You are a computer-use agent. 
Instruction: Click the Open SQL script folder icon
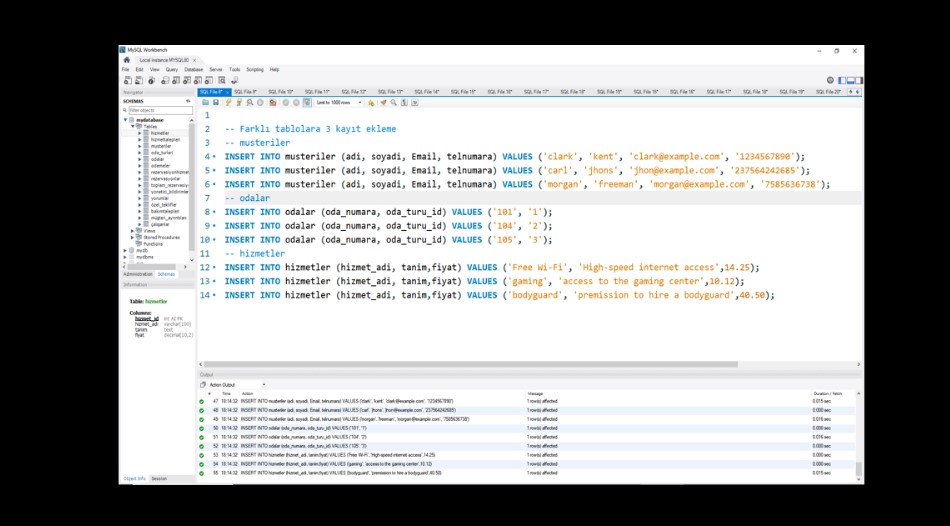point(206,102)
